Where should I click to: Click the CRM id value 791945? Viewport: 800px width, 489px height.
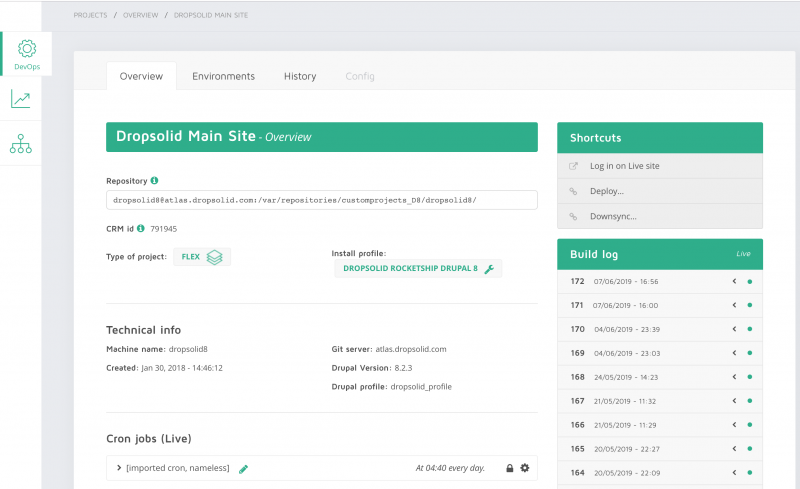click(163, 229)
